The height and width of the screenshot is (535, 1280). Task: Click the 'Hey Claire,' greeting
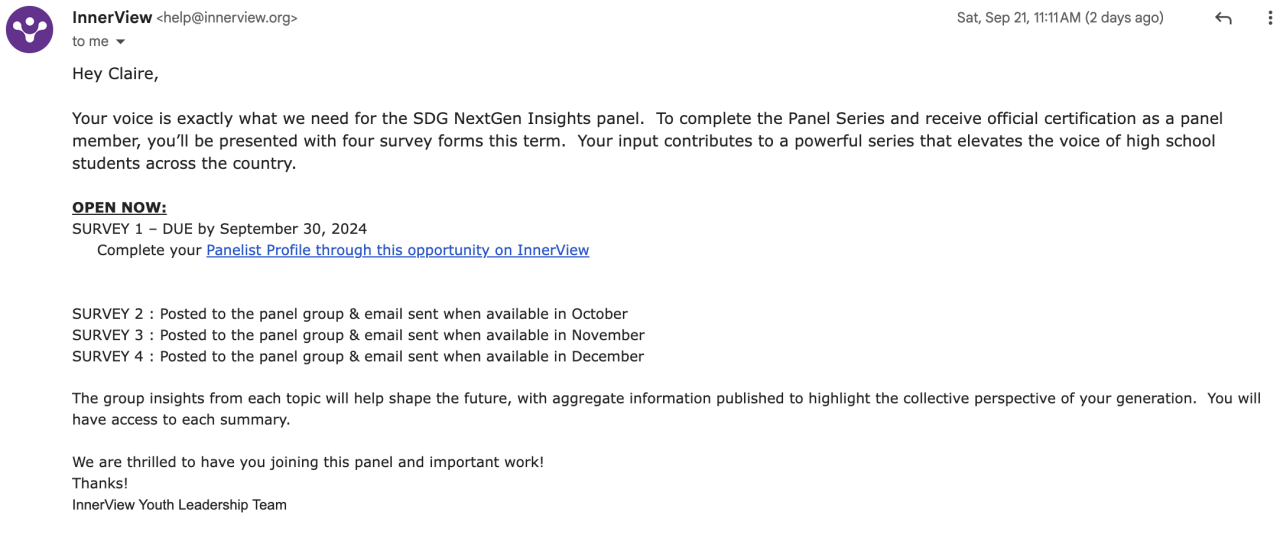tap(115, 74)
